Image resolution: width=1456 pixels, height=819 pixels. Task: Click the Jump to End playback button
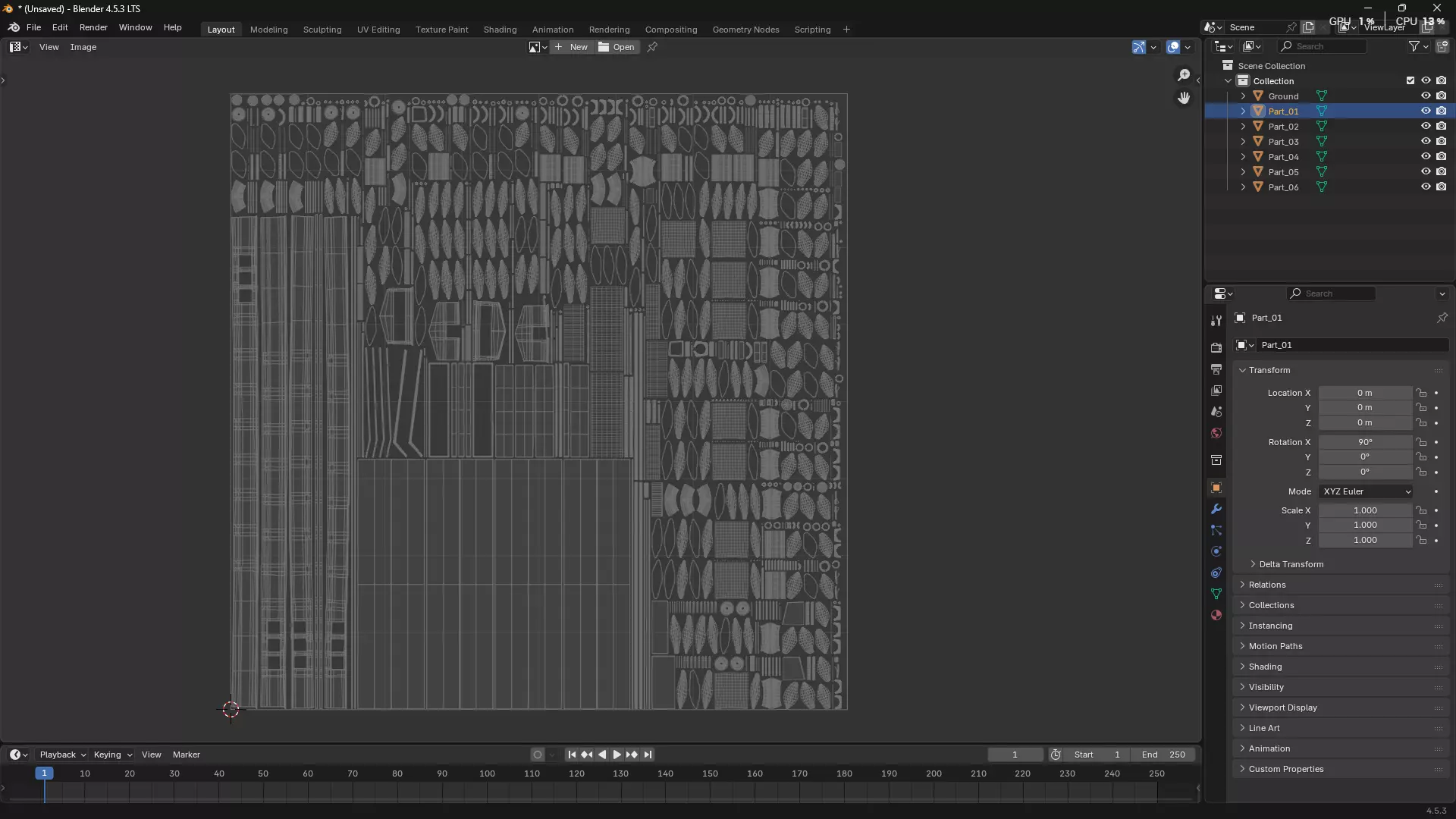[648, 755]
